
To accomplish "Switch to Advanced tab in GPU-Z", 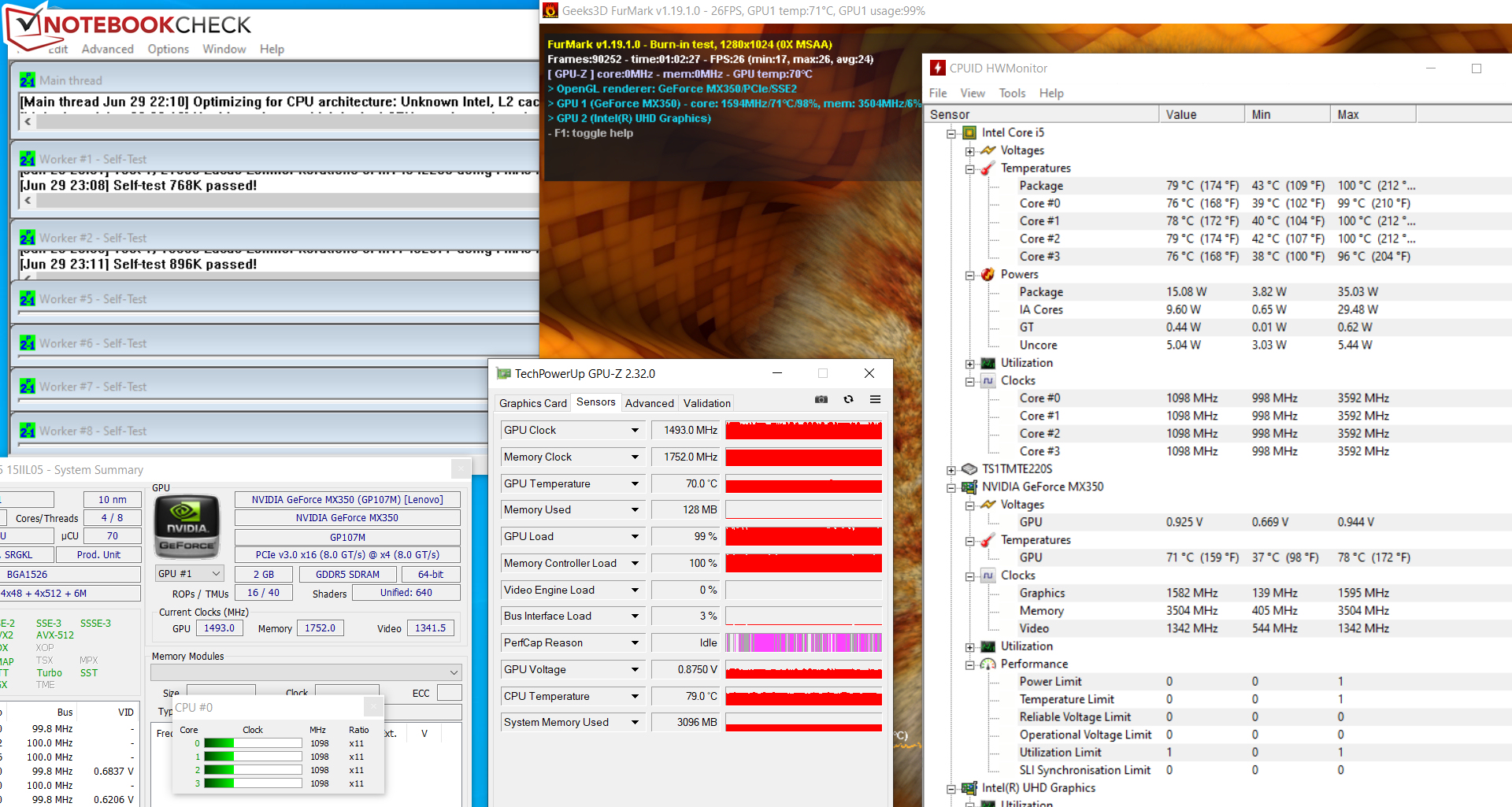I will 650,403.
